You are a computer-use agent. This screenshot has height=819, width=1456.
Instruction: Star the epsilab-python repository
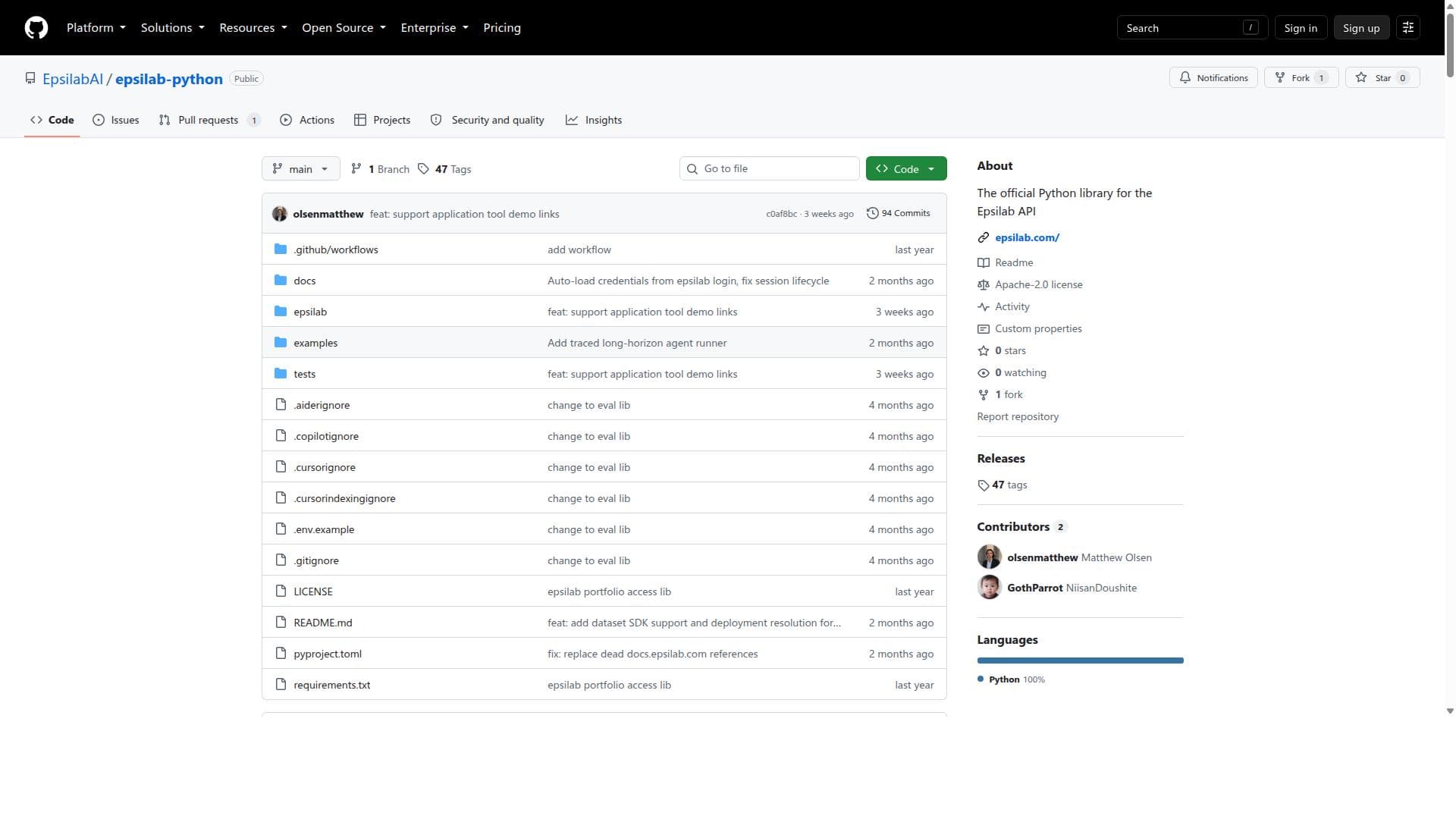pos(1382,78)
